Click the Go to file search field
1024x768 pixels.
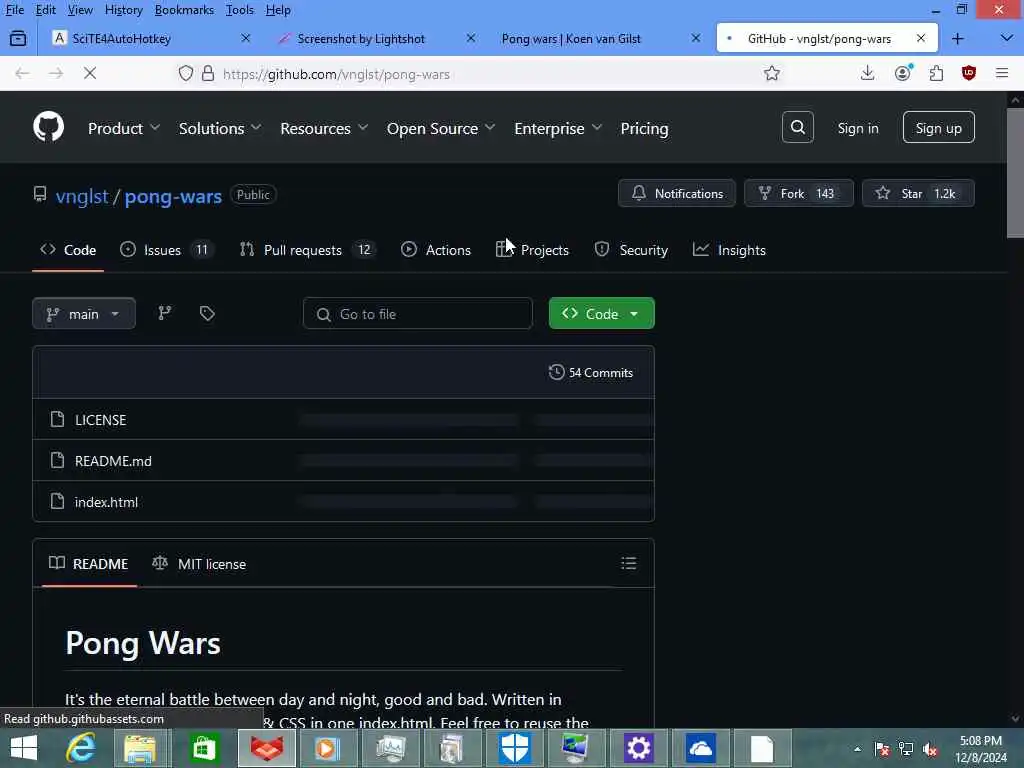coord(417,313)
